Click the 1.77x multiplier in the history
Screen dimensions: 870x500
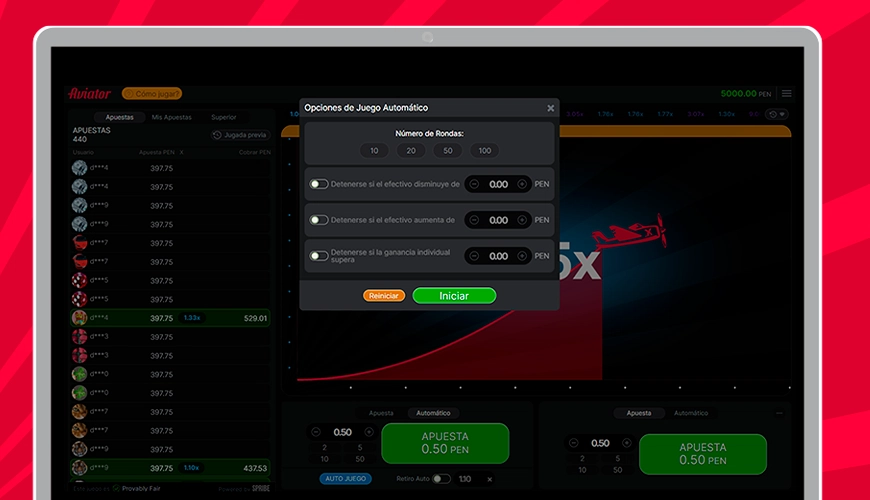(665, 114)
